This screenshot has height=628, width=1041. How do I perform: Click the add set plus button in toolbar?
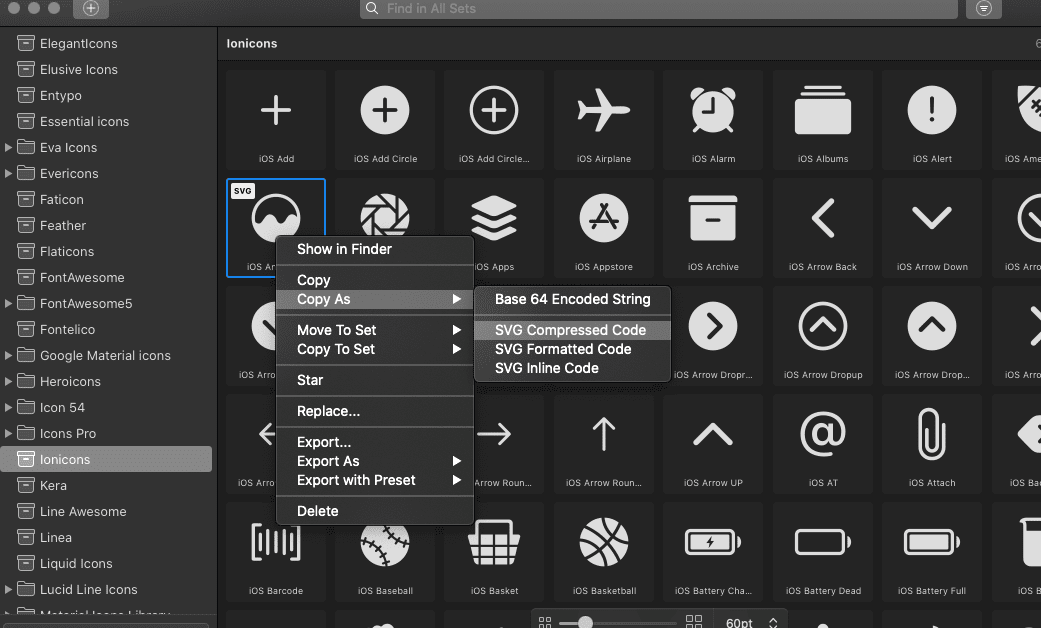[x=91, y=8]
